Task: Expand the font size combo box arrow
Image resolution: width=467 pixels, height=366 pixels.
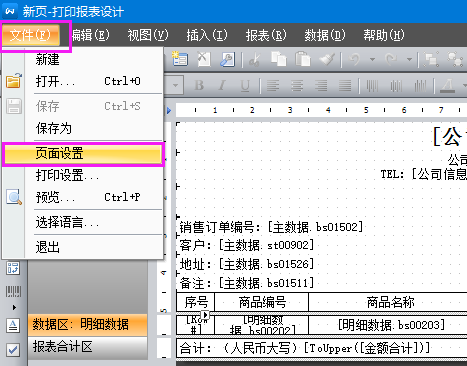Action: pos(175,86)
